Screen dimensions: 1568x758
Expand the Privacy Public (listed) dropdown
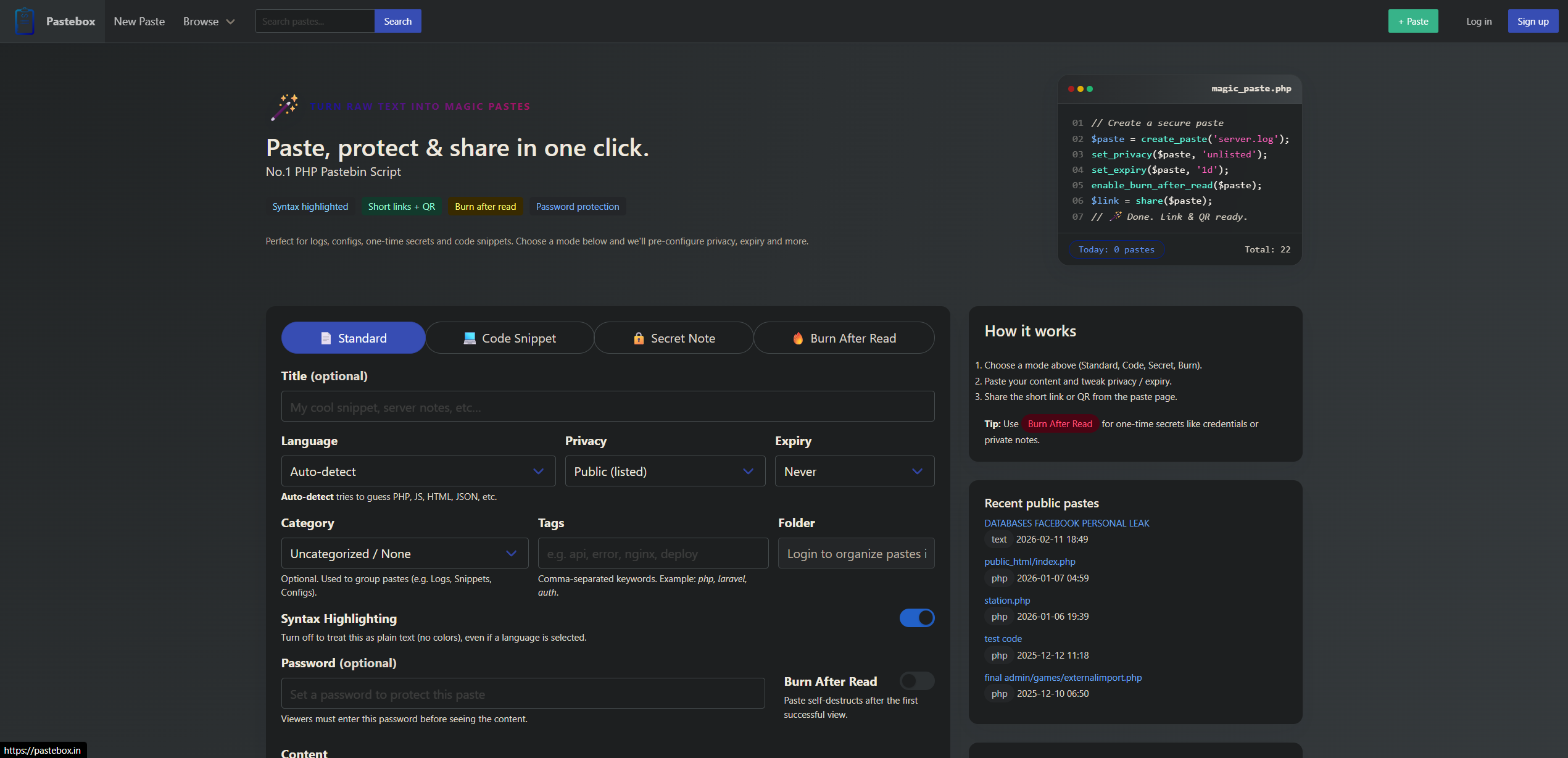(x=665, y=472)
